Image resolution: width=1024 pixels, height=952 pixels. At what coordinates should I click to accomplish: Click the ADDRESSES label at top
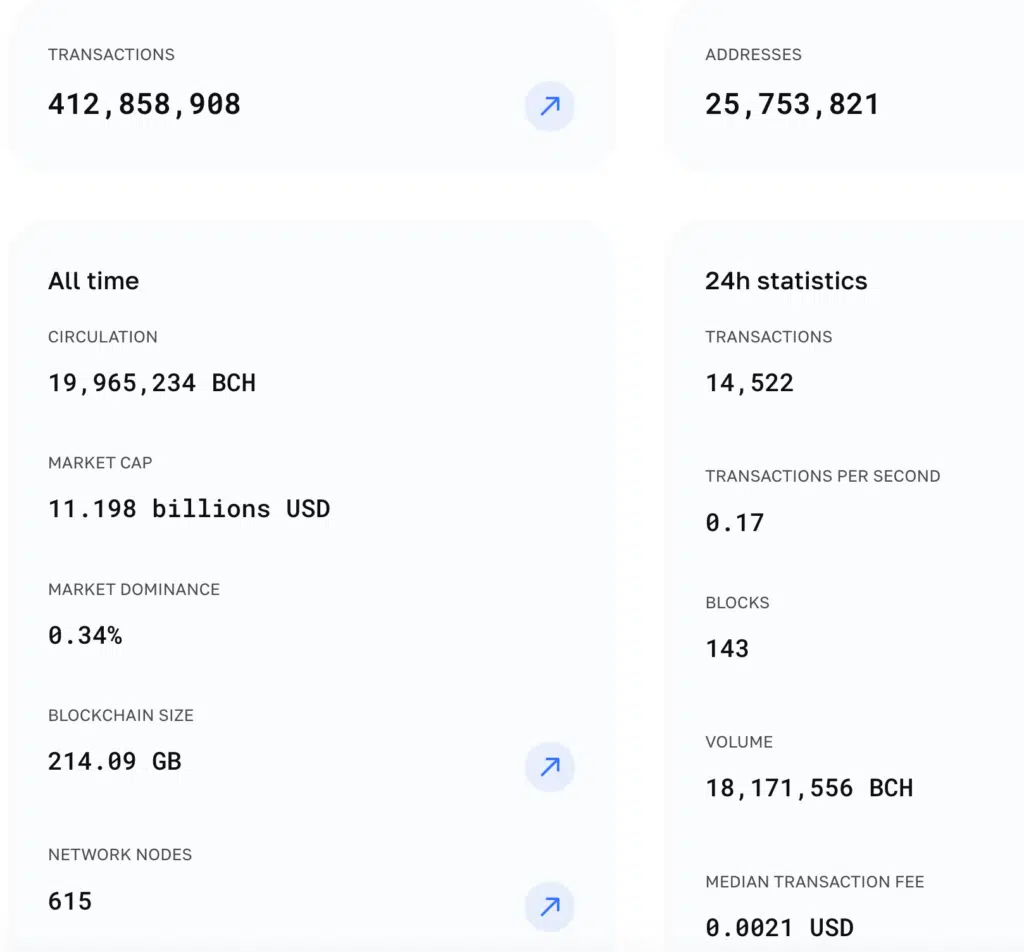click(753, 55)
